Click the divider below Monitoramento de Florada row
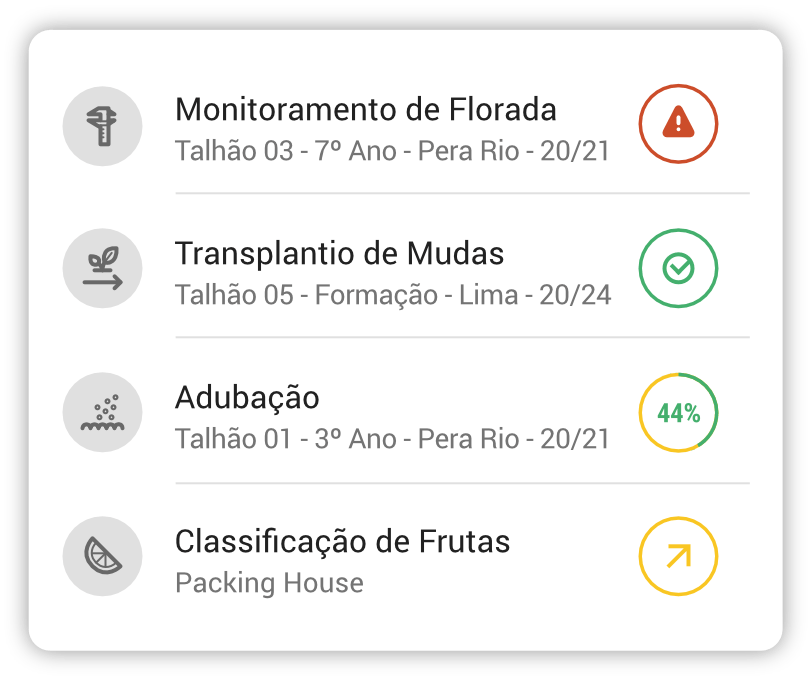 (462, 193)
